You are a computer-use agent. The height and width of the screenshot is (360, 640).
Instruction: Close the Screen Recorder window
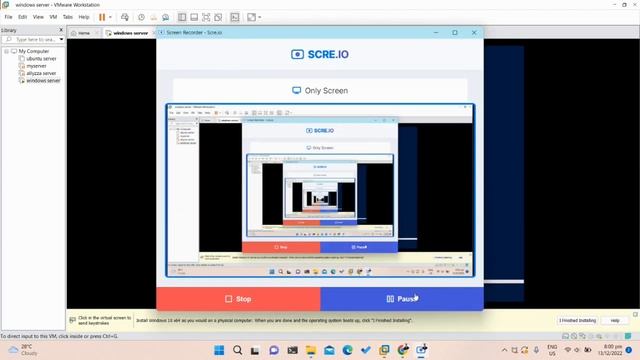474,32
